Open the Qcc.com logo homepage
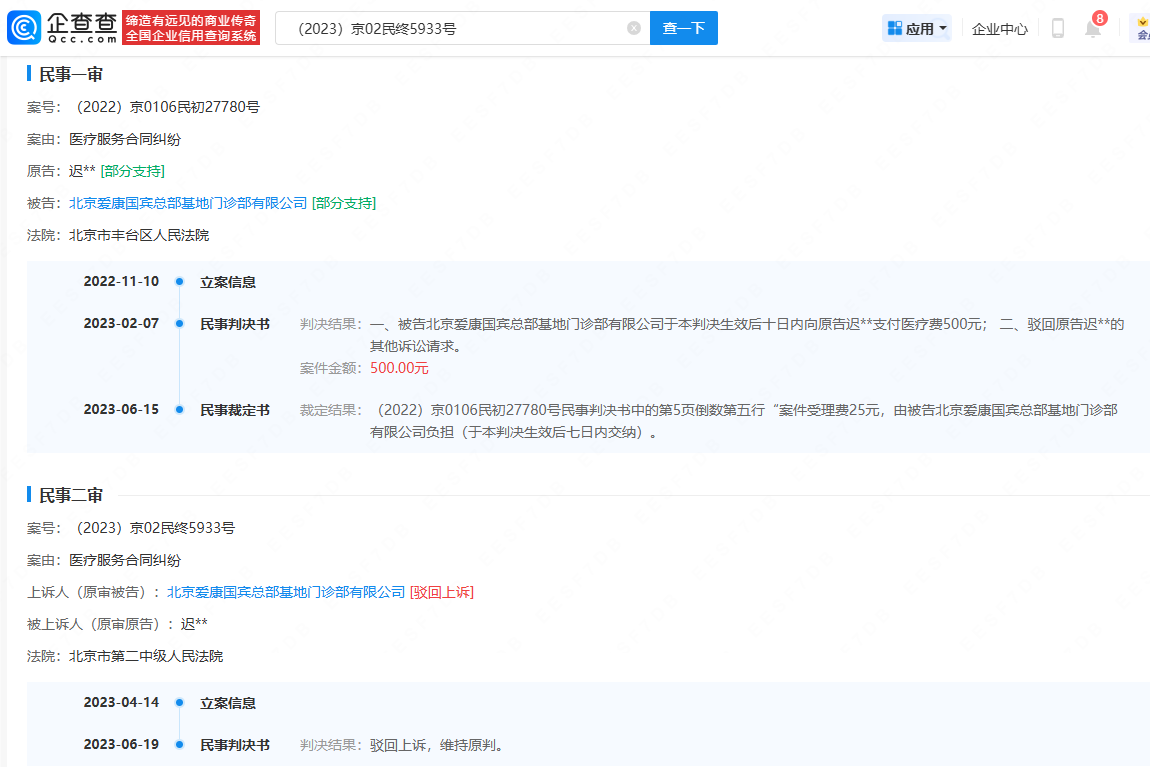This screenshot has width=1150, height=767. tap(62, 28)
